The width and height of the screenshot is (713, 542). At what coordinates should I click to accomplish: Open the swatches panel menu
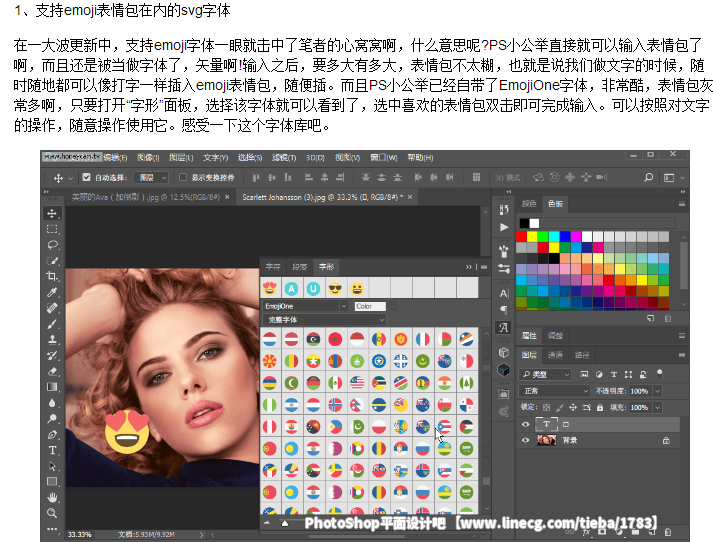682,204
